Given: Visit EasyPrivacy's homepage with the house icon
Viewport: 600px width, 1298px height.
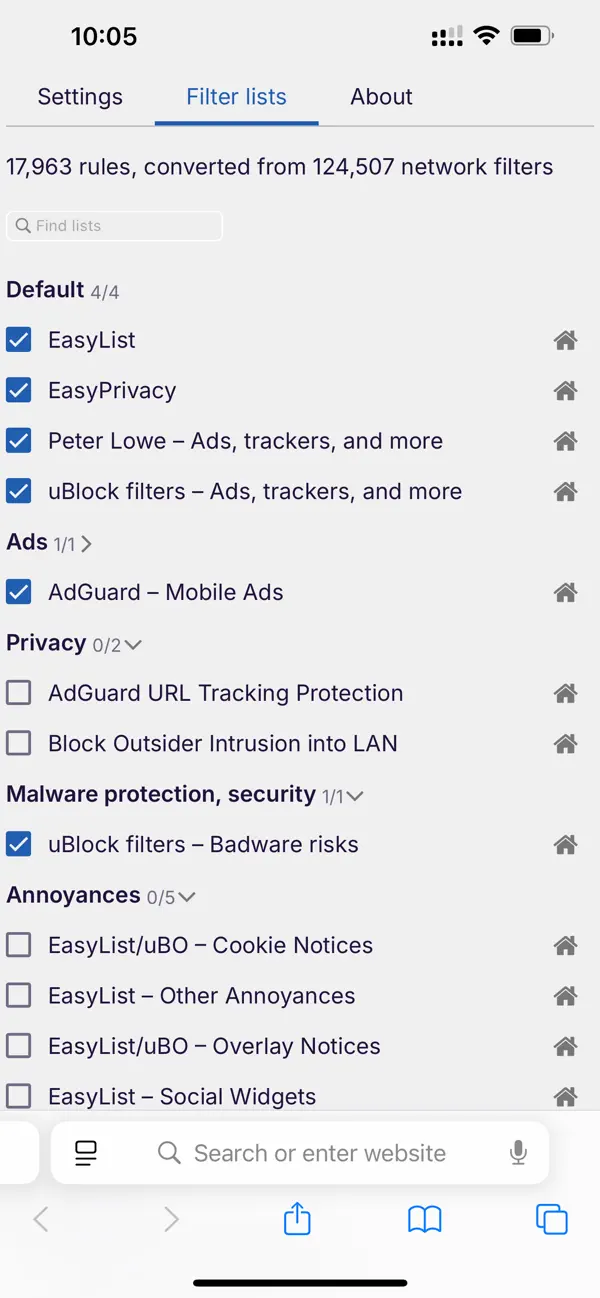Looking at the screenshot, I should (x=565, y=390).
